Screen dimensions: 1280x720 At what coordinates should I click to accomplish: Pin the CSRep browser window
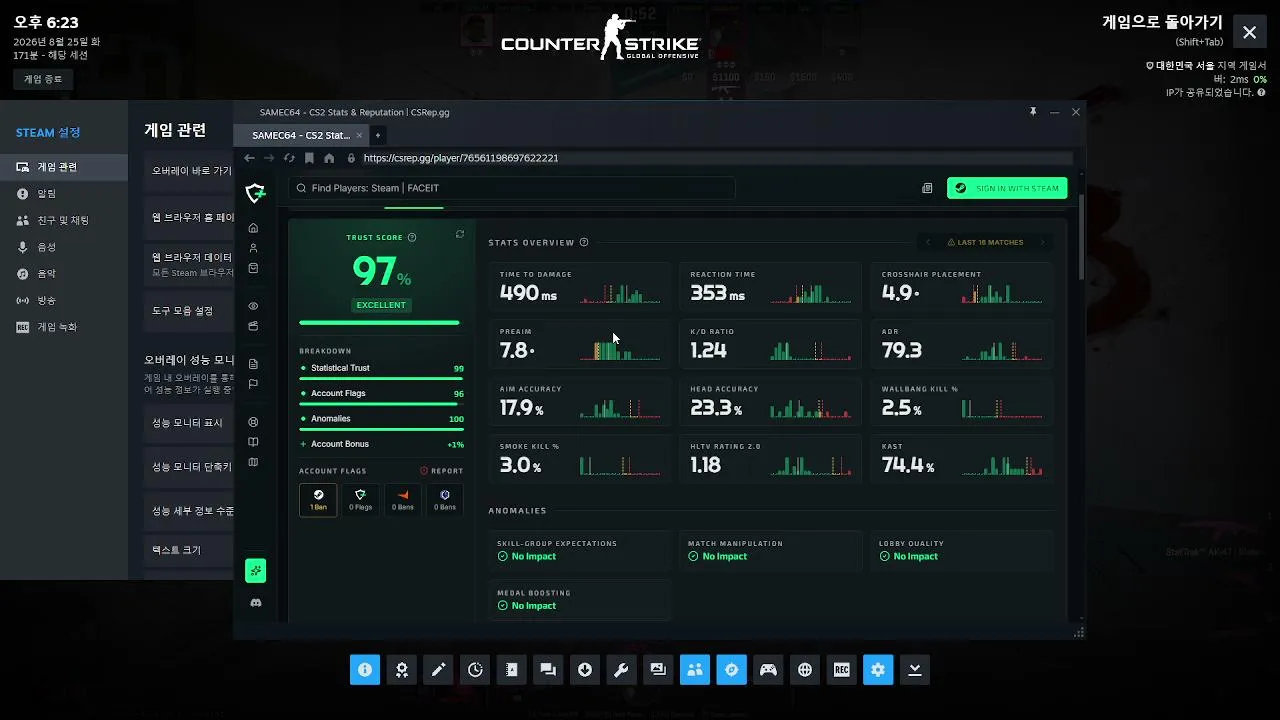click(1033, 112)
